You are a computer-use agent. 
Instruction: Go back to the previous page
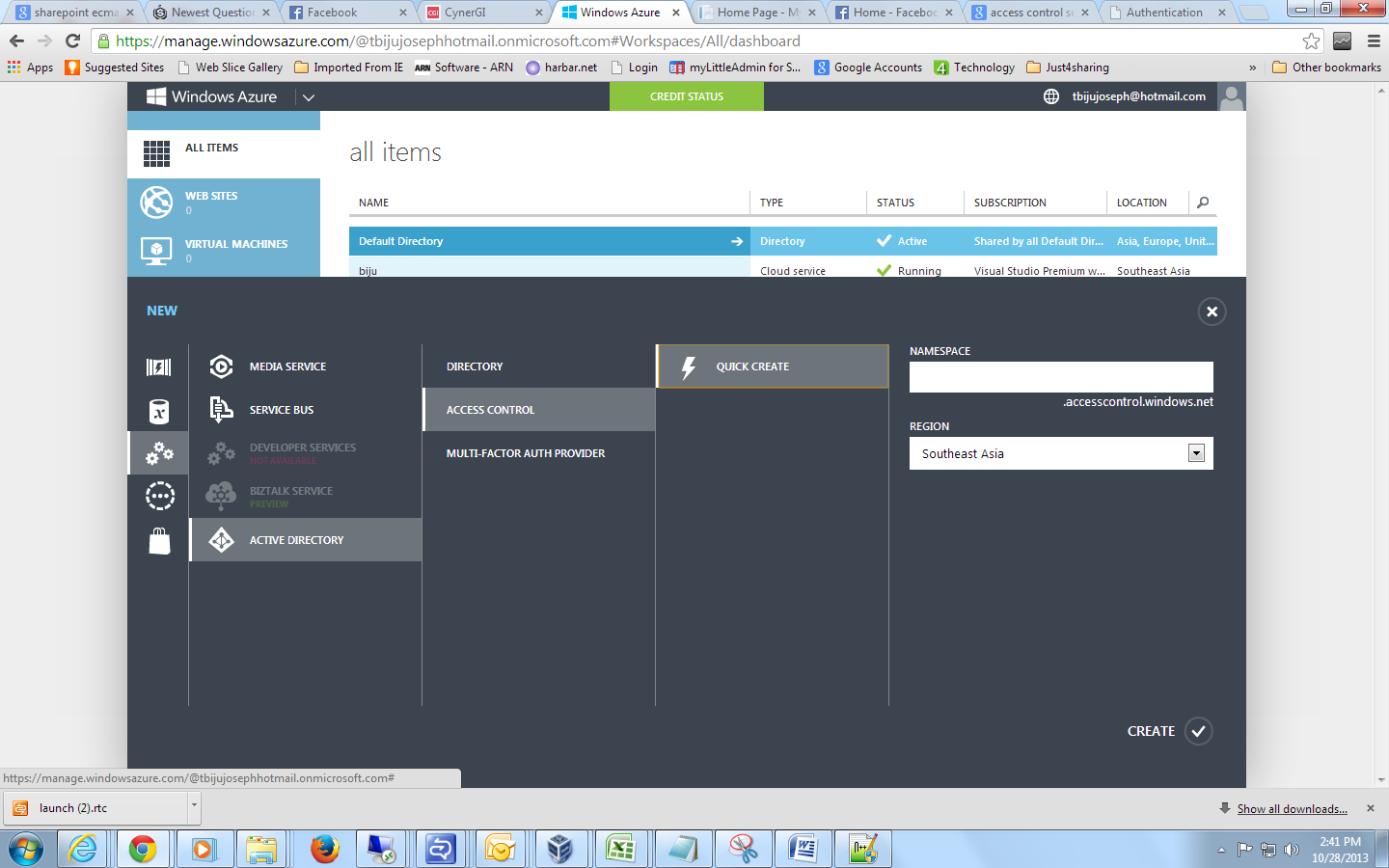pos(16,41)
